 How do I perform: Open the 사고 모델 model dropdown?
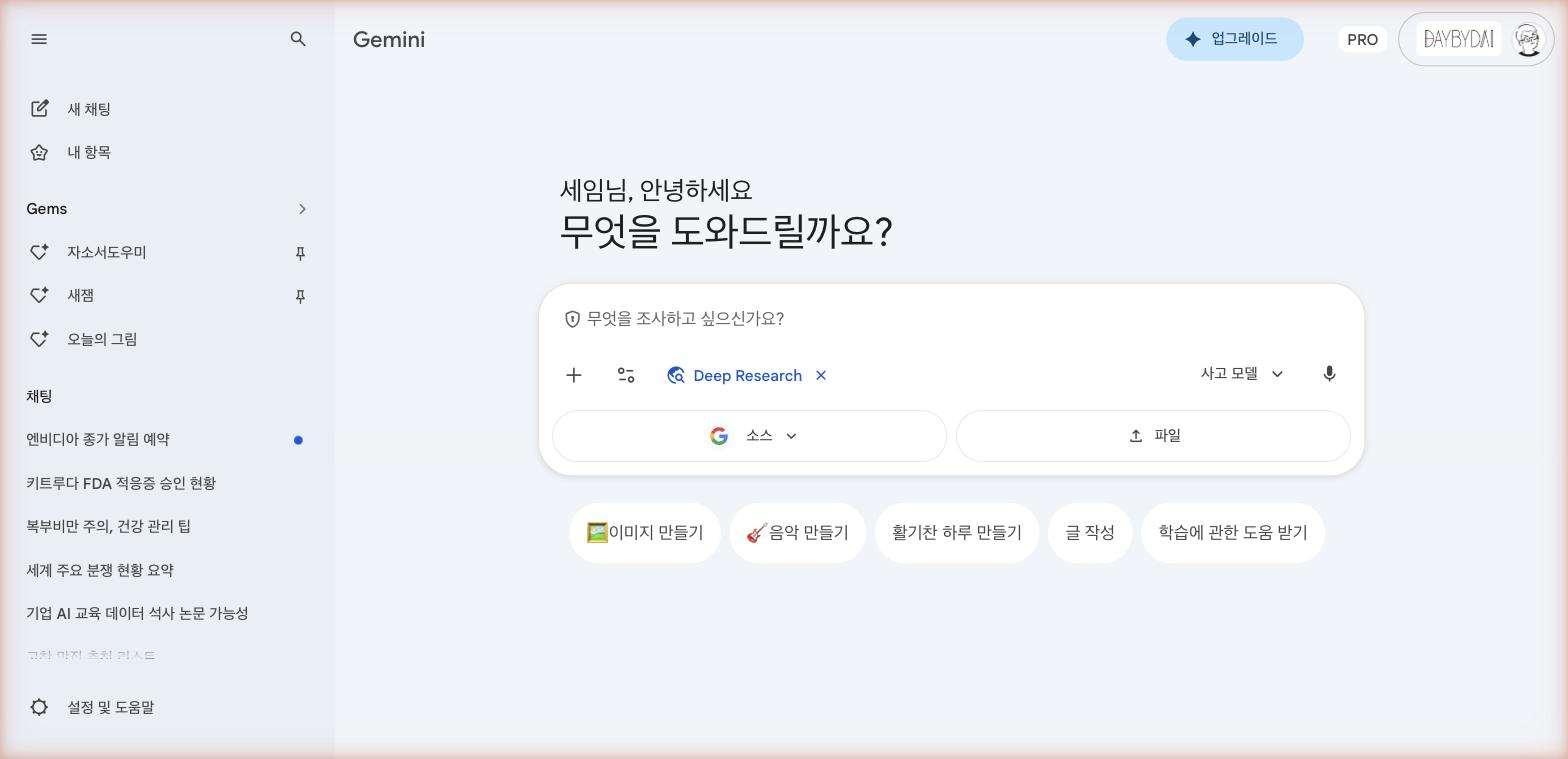click(1242, 374)
